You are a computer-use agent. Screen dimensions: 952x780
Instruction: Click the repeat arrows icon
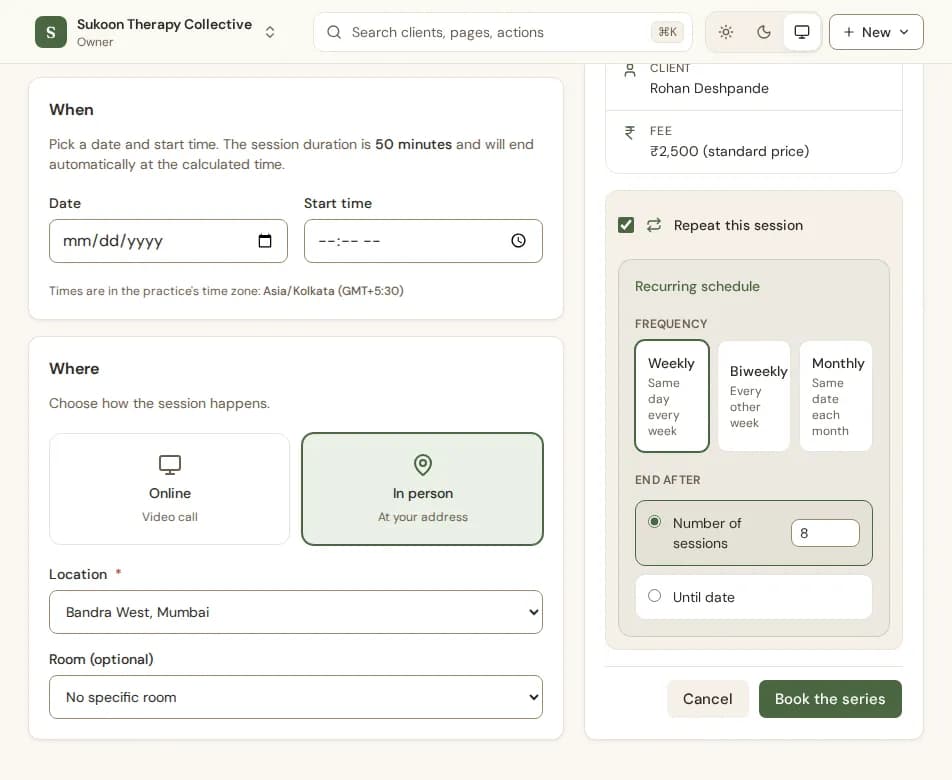[x=654, y=225]
